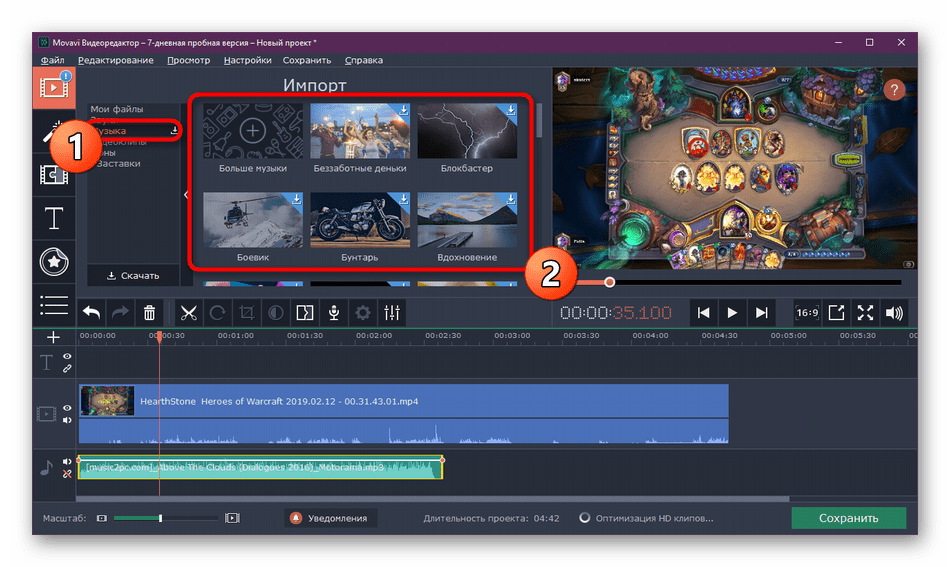Open the Редактирование menu

click(116, 60)
